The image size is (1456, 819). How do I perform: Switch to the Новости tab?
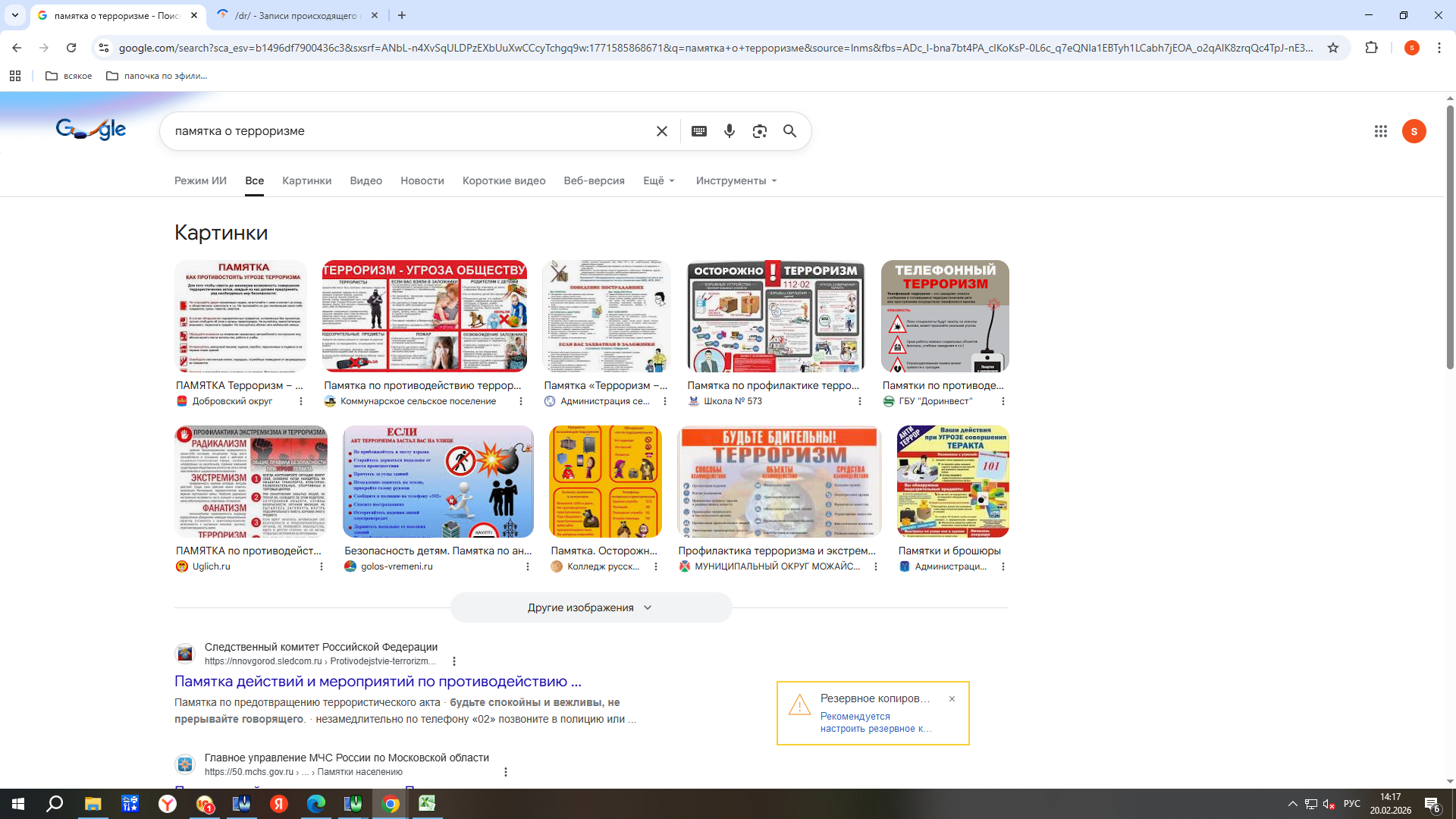422,180
